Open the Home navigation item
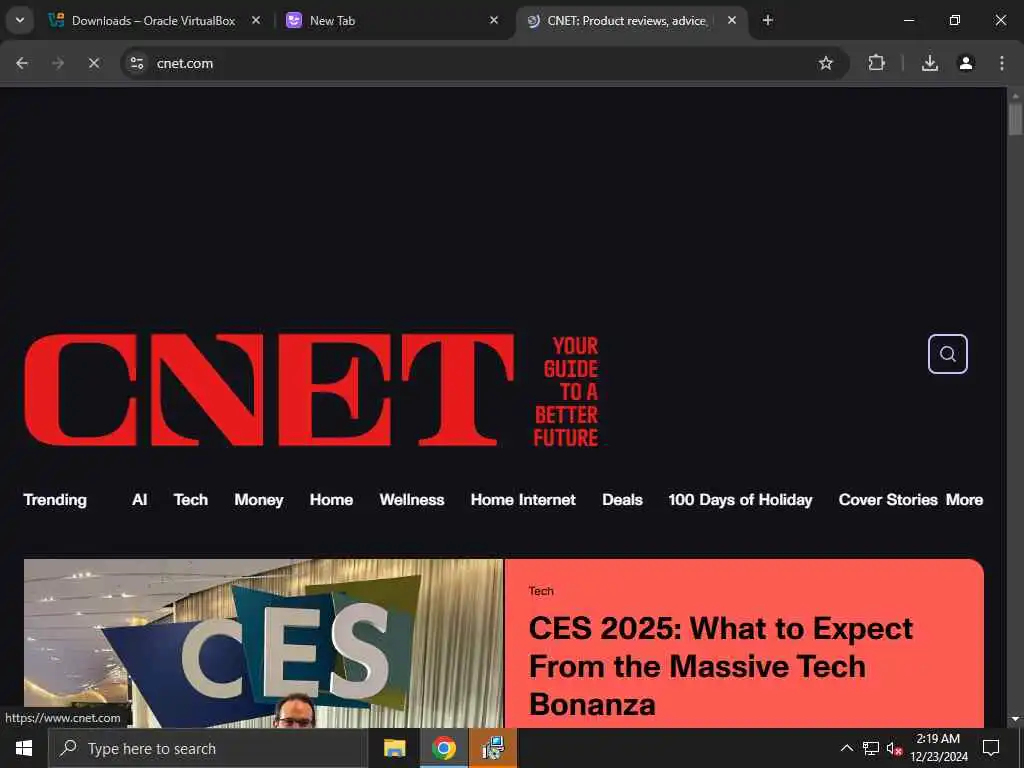Screen dimensions: 1024x768 pos(331,500)
